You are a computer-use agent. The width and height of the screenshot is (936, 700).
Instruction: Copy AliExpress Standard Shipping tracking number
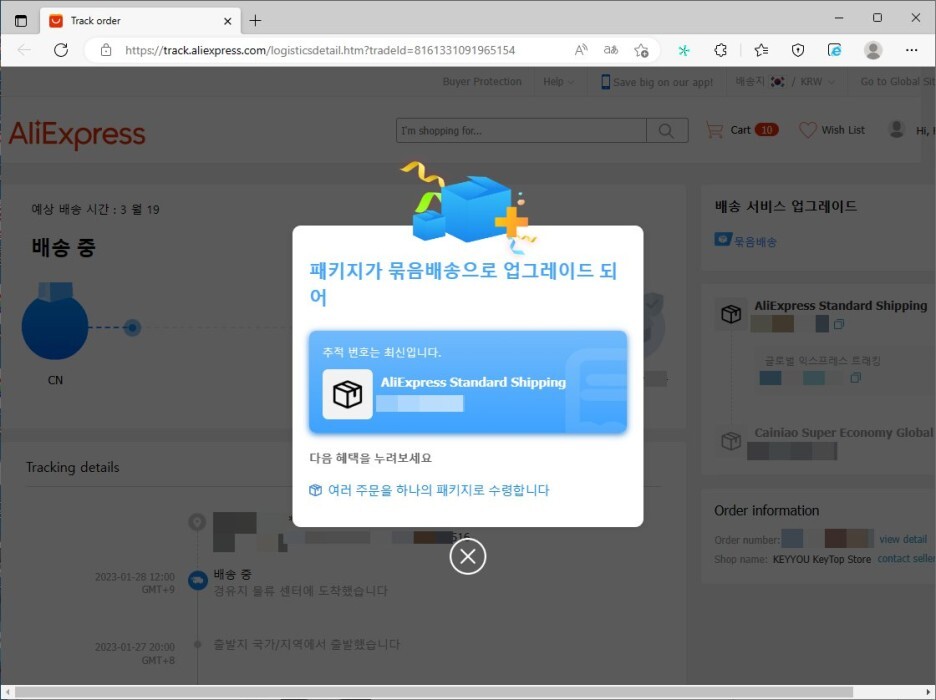[839, 324]
